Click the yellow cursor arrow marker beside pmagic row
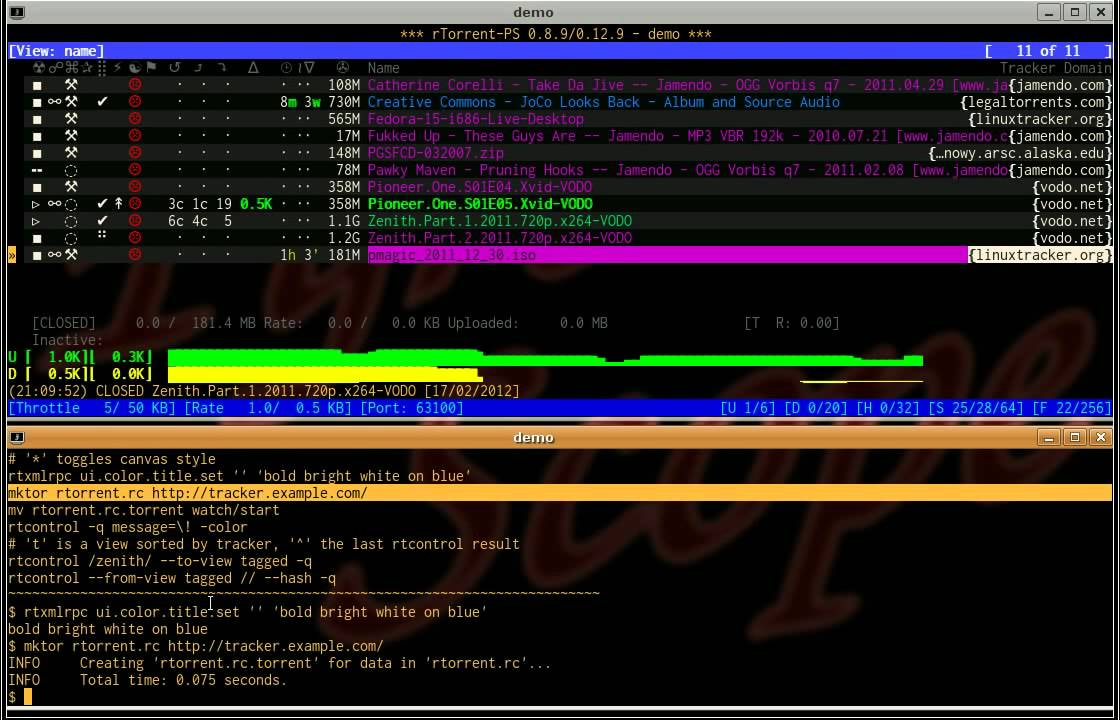1120x720 pixels. 11,255
